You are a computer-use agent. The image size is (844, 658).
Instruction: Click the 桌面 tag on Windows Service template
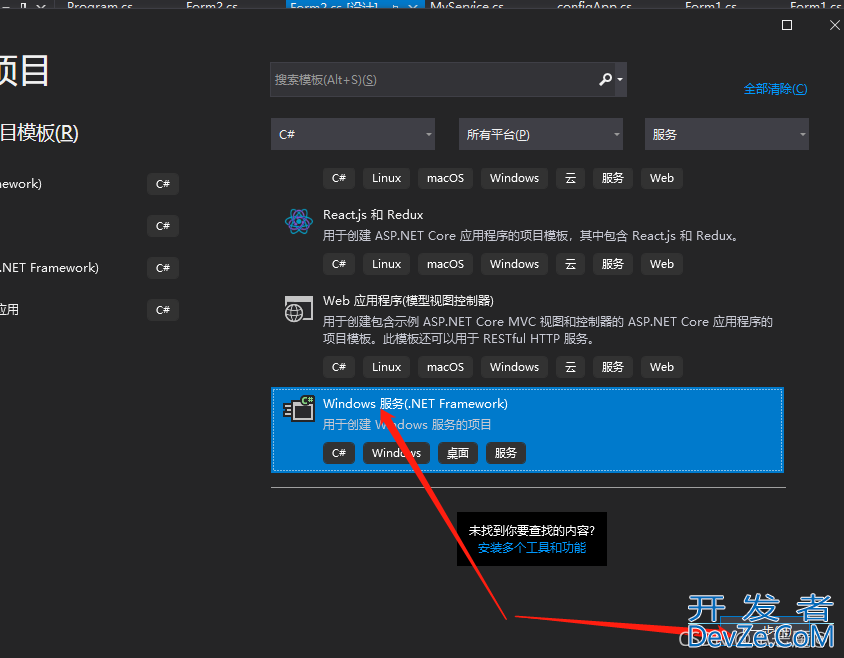458,453
